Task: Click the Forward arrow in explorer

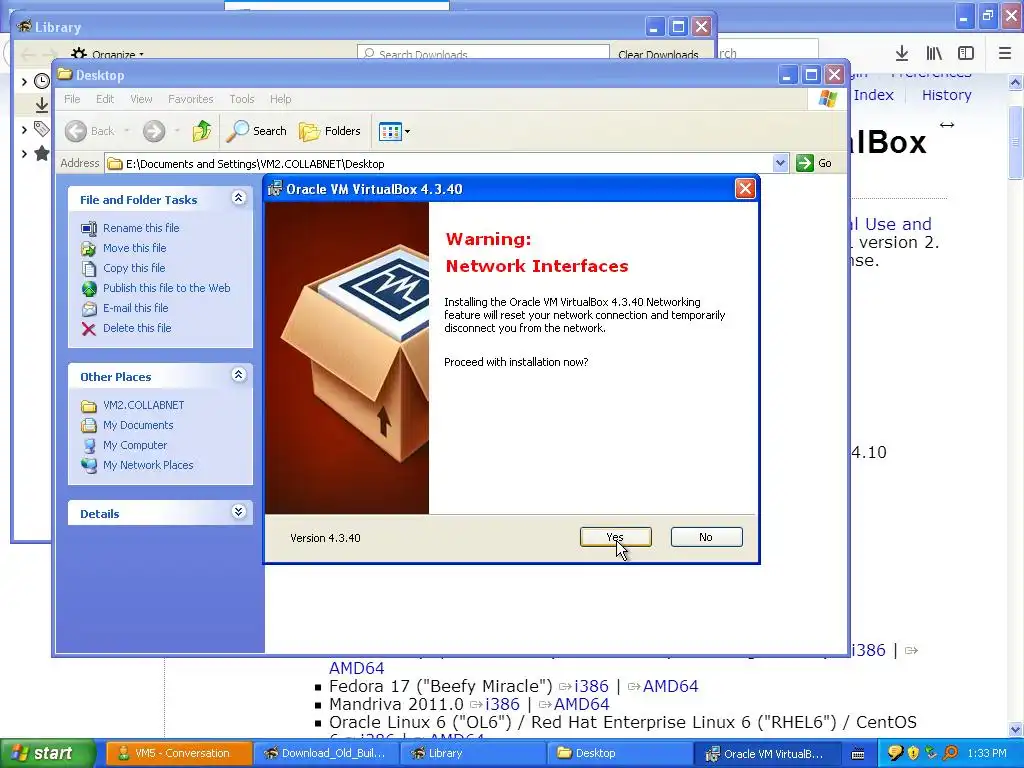Action: pyautogui.click(x=154, y=131)
